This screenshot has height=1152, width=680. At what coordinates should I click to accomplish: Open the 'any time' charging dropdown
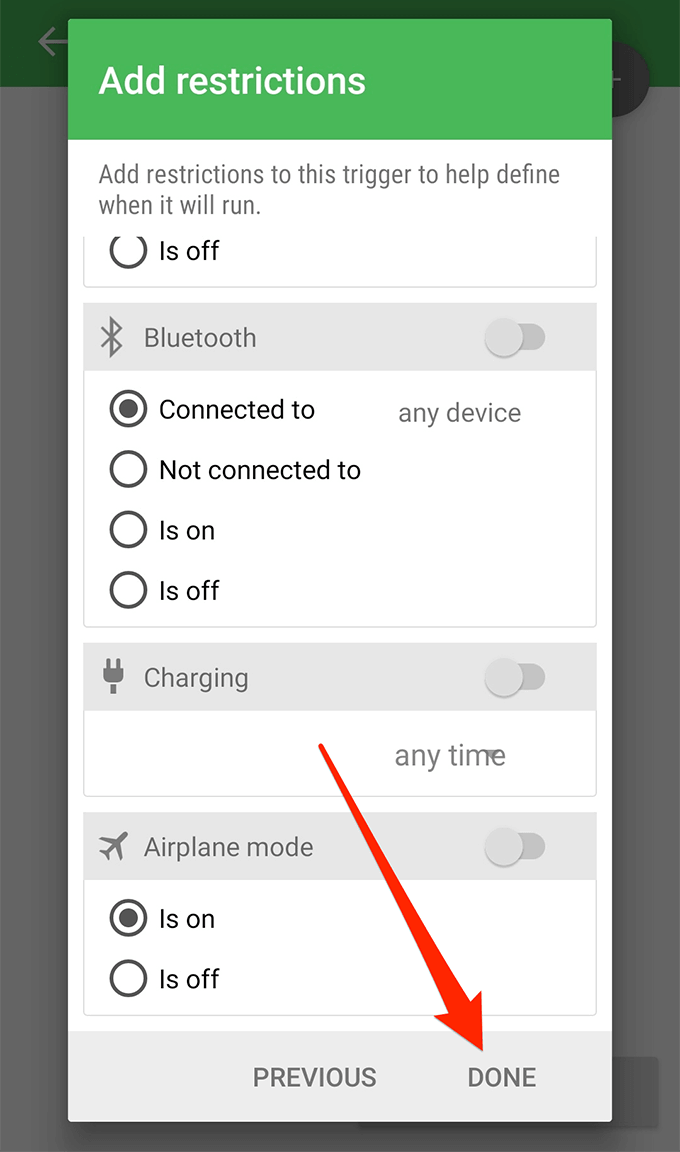(x=450, y=755)
